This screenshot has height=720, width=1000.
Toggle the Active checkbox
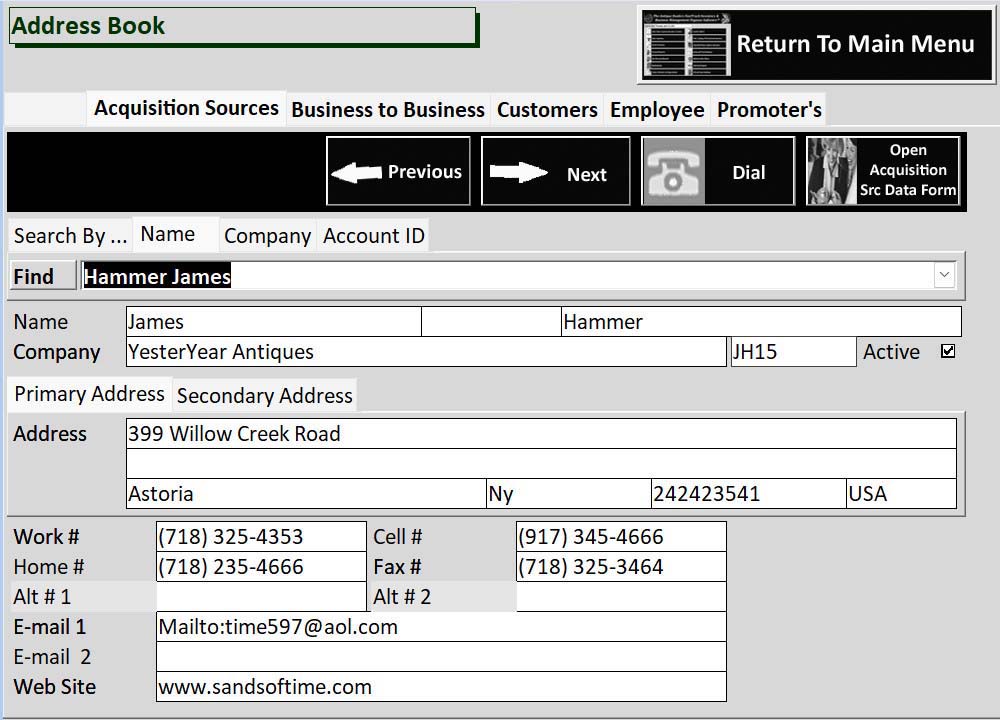click(x=948, y=351)
